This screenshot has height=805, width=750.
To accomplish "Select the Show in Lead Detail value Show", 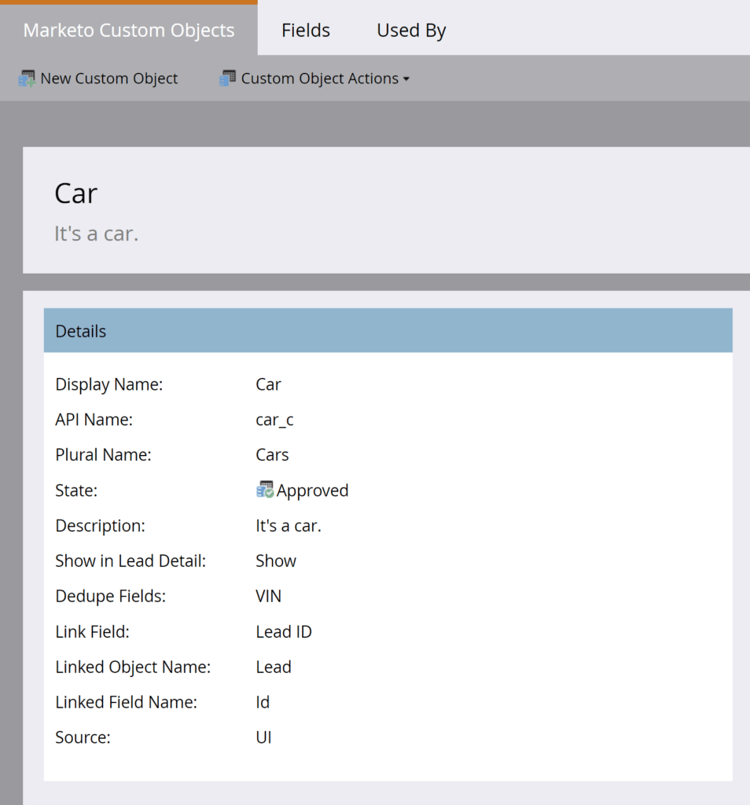I will 276,561.
